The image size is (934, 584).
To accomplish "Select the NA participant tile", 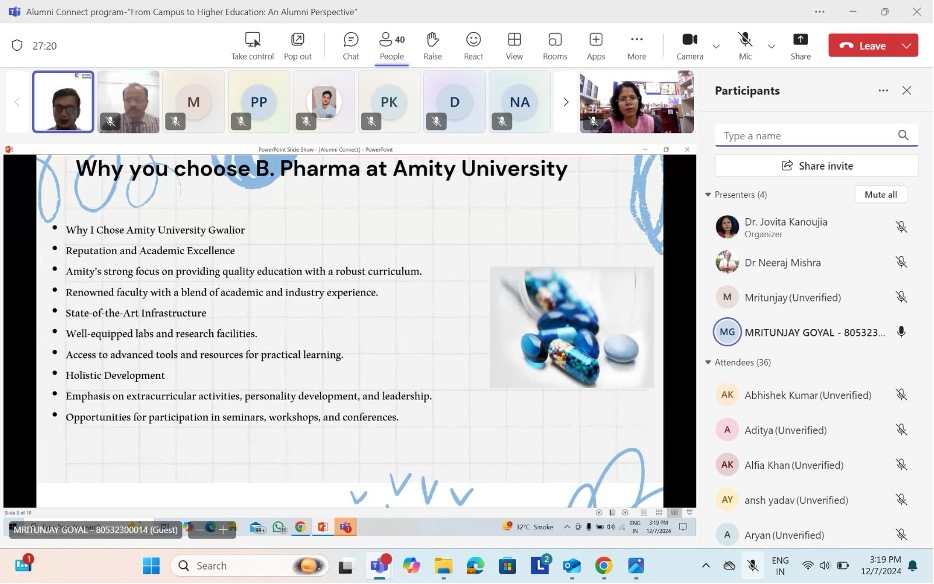I will [x=519, y=101].
